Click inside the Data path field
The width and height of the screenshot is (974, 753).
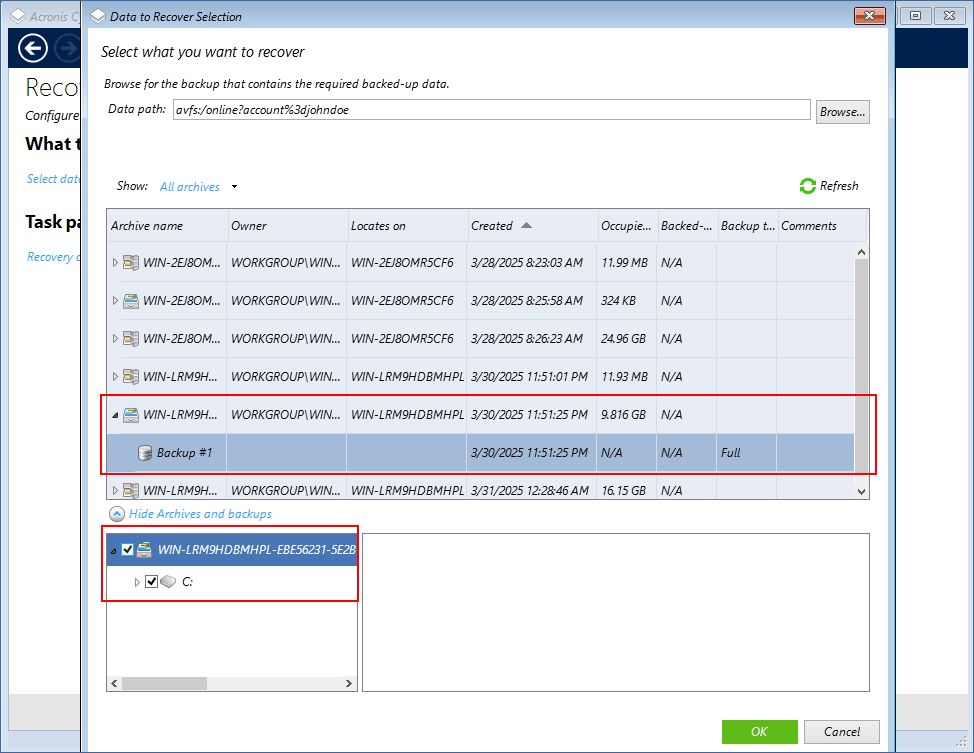pyautogui.click(x=490, y=111)
